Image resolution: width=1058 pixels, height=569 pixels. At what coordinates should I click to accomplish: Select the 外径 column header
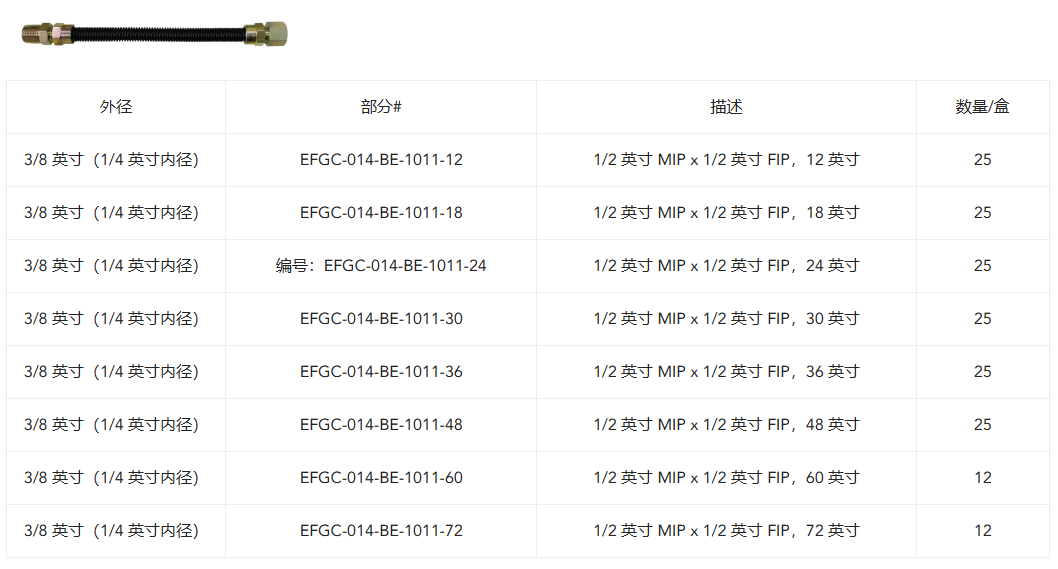click(116, 107)
